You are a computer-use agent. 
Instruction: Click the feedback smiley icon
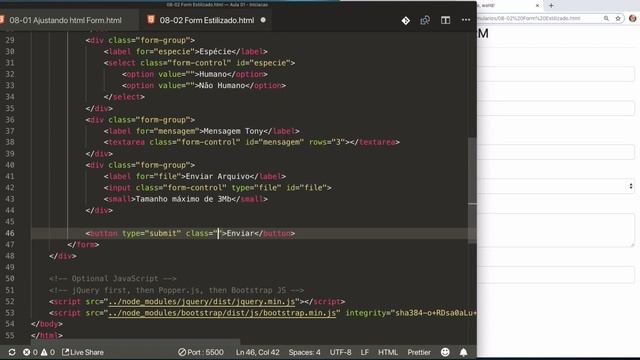click(445, 352)
